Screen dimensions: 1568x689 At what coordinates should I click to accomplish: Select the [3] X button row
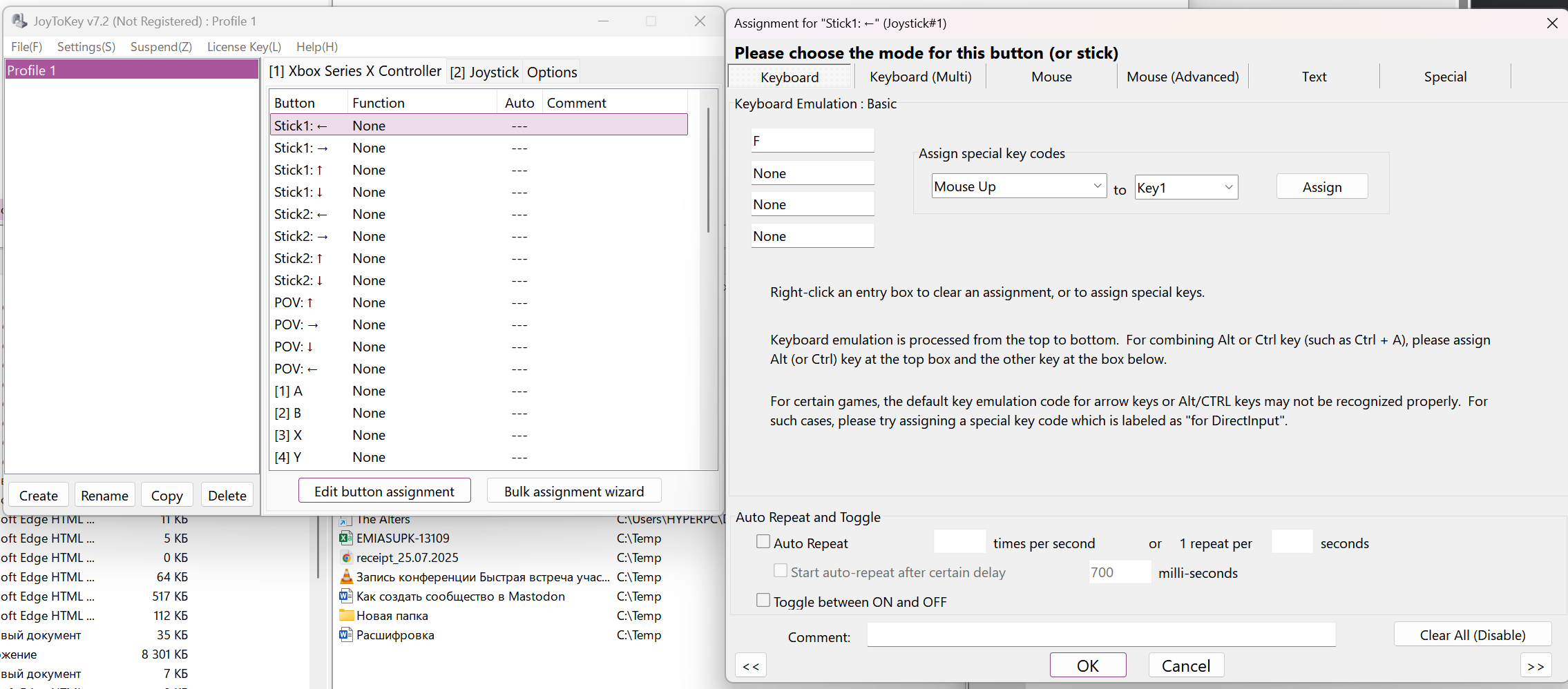479,435
